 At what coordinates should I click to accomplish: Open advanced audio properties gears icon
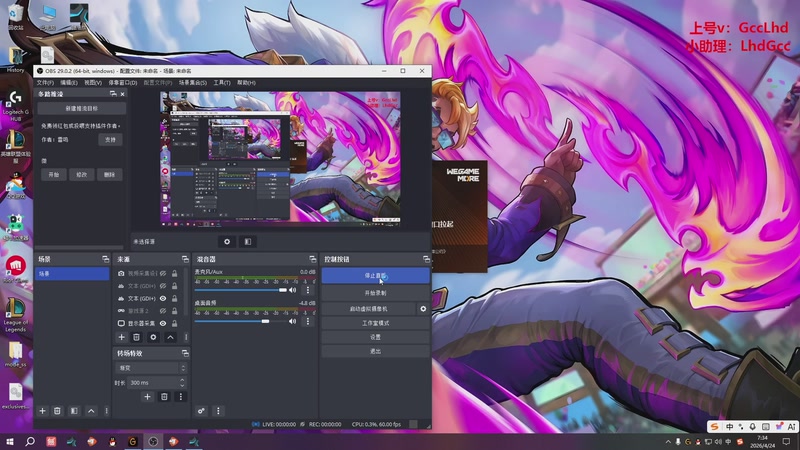(x=201, y=411)
